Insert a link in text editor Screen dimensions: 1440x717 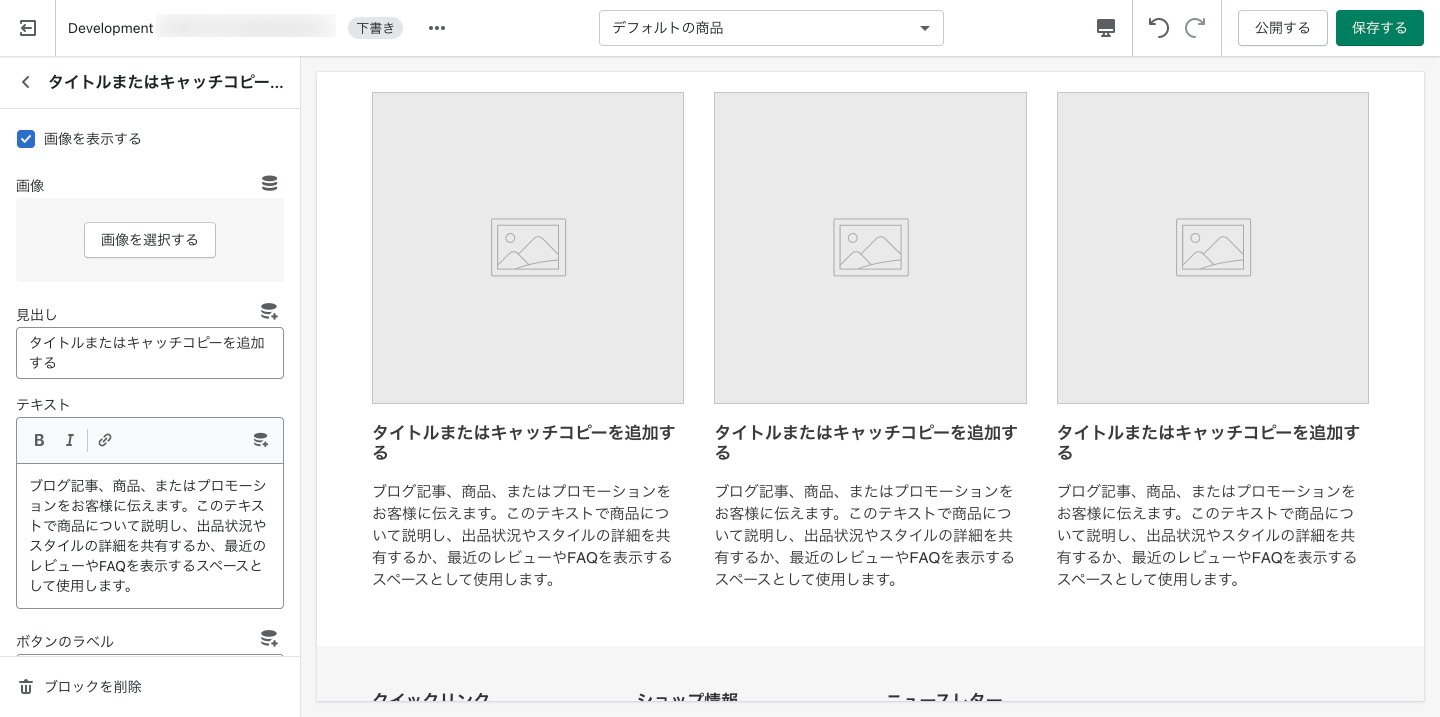105,440
